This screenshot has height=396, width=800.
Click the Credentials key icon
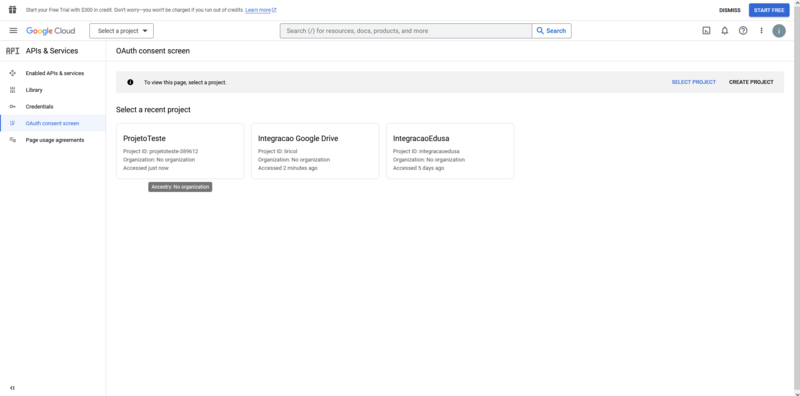(12, 107)
